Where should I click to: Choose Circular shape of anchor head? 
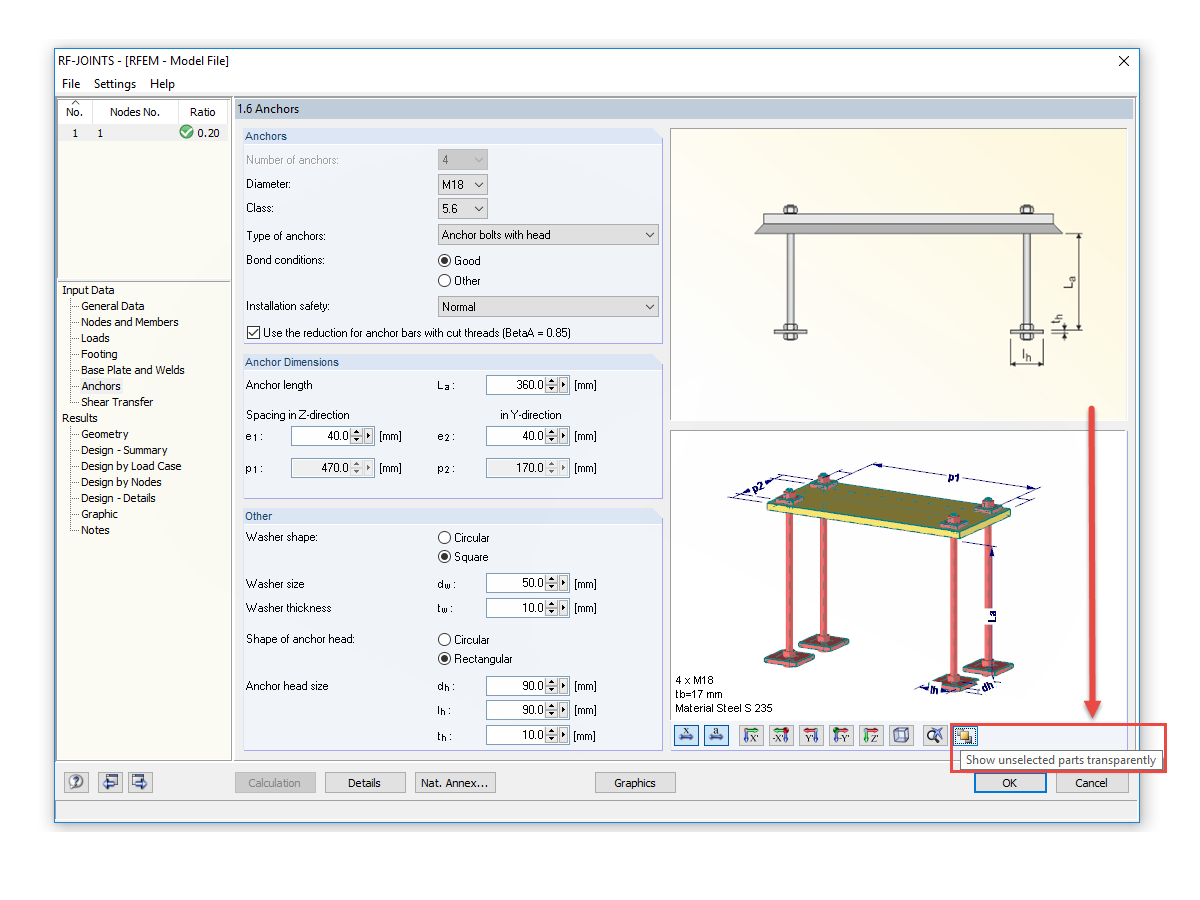point(445,639)
